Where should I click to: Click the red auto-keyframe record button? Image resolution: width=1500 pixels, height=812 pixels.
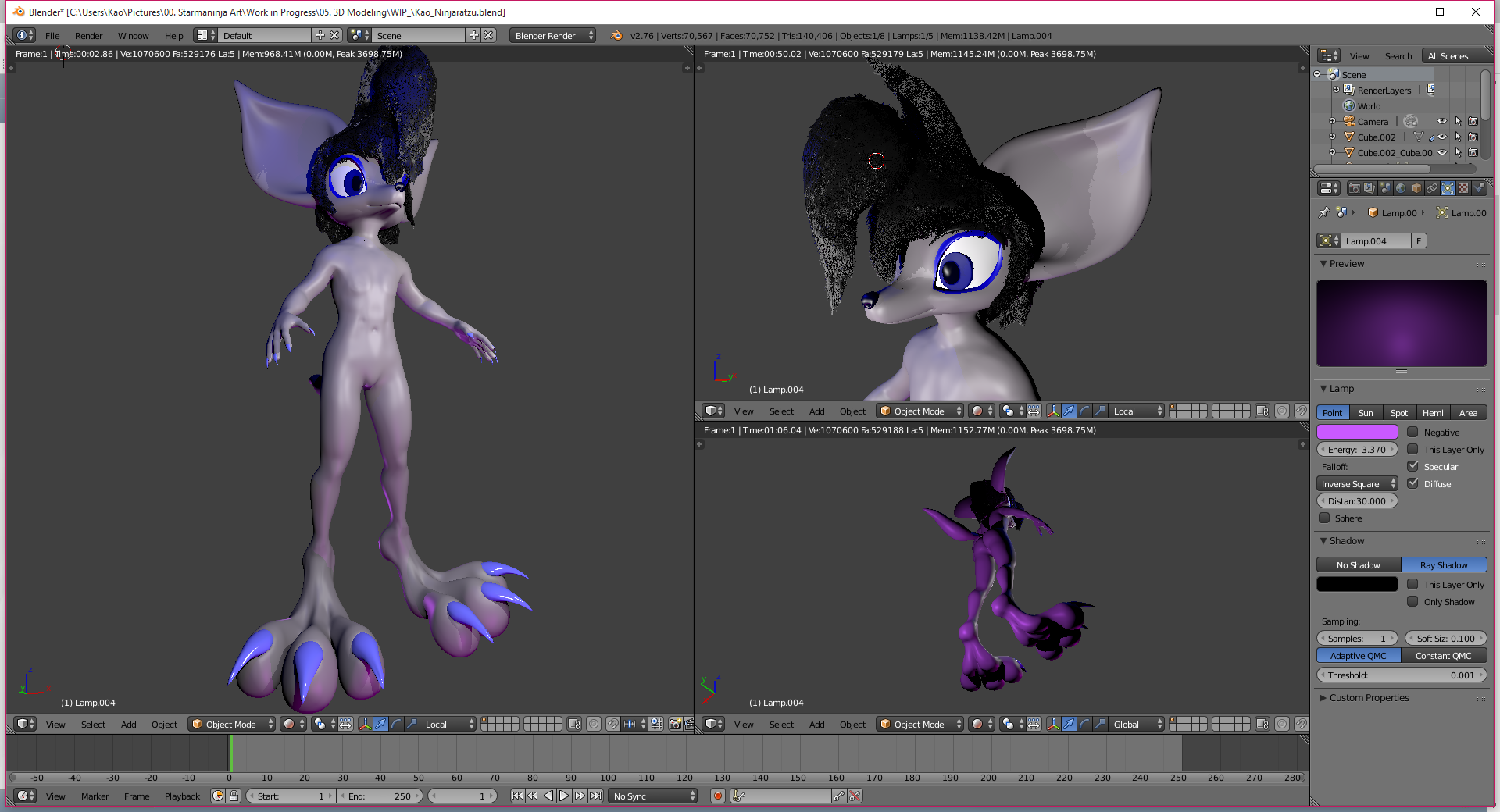coord(718,796)
